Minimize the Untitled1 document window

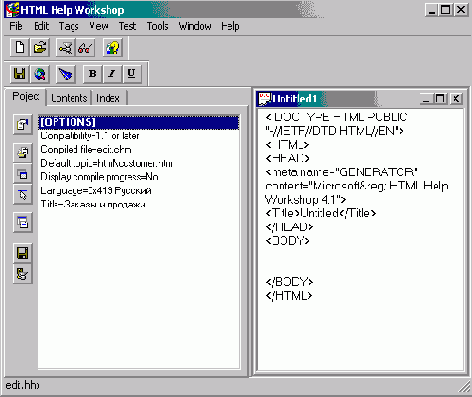[426, 99]
